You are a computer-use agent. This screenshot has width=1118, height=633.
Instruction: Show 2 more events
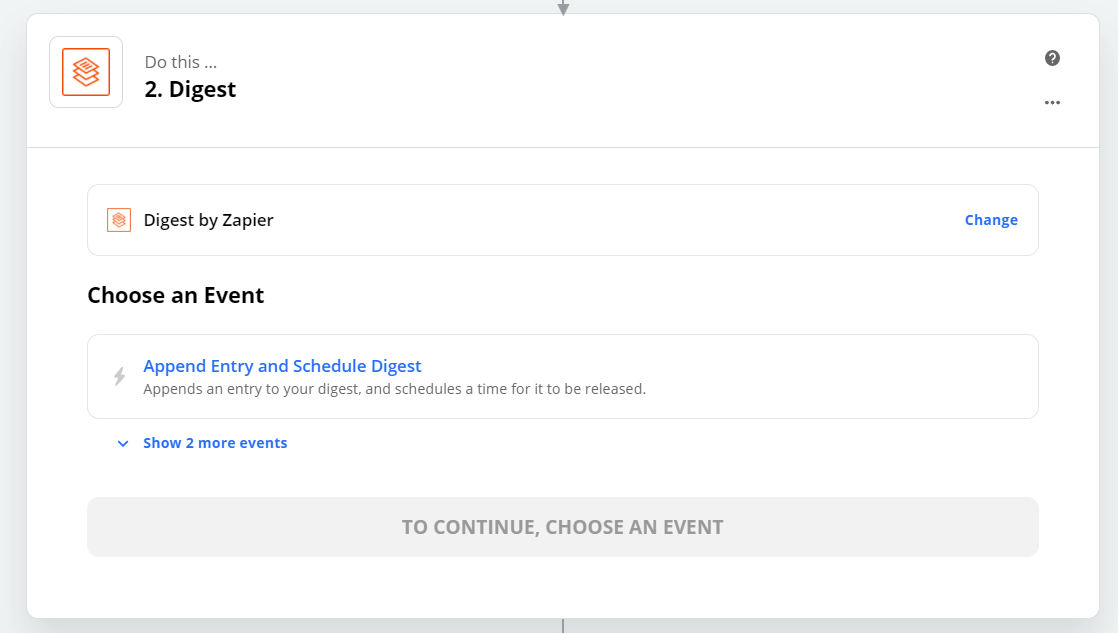click(x=215, y=443)
